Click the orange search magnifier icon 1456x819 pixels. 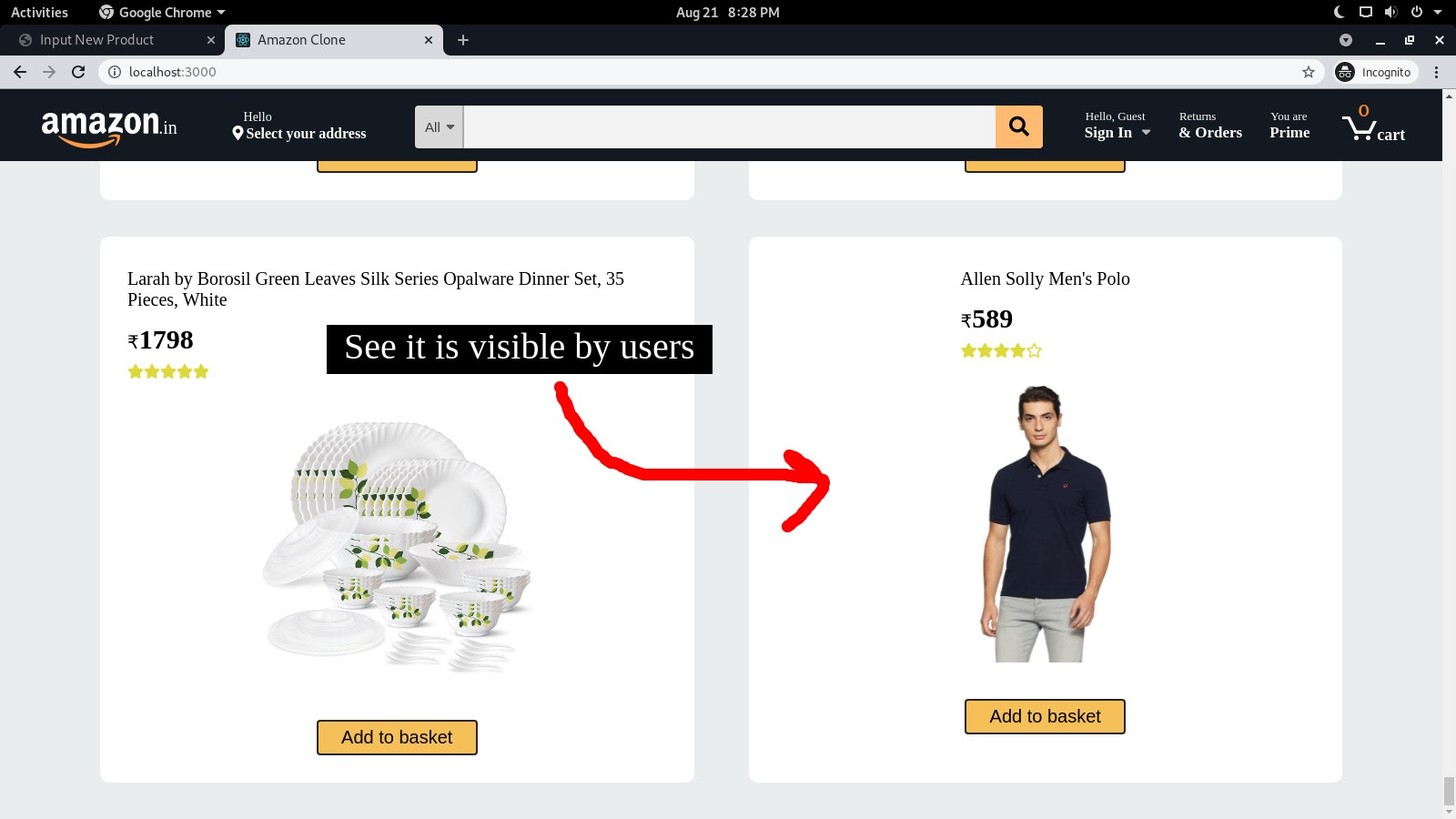click(1018, 126)
